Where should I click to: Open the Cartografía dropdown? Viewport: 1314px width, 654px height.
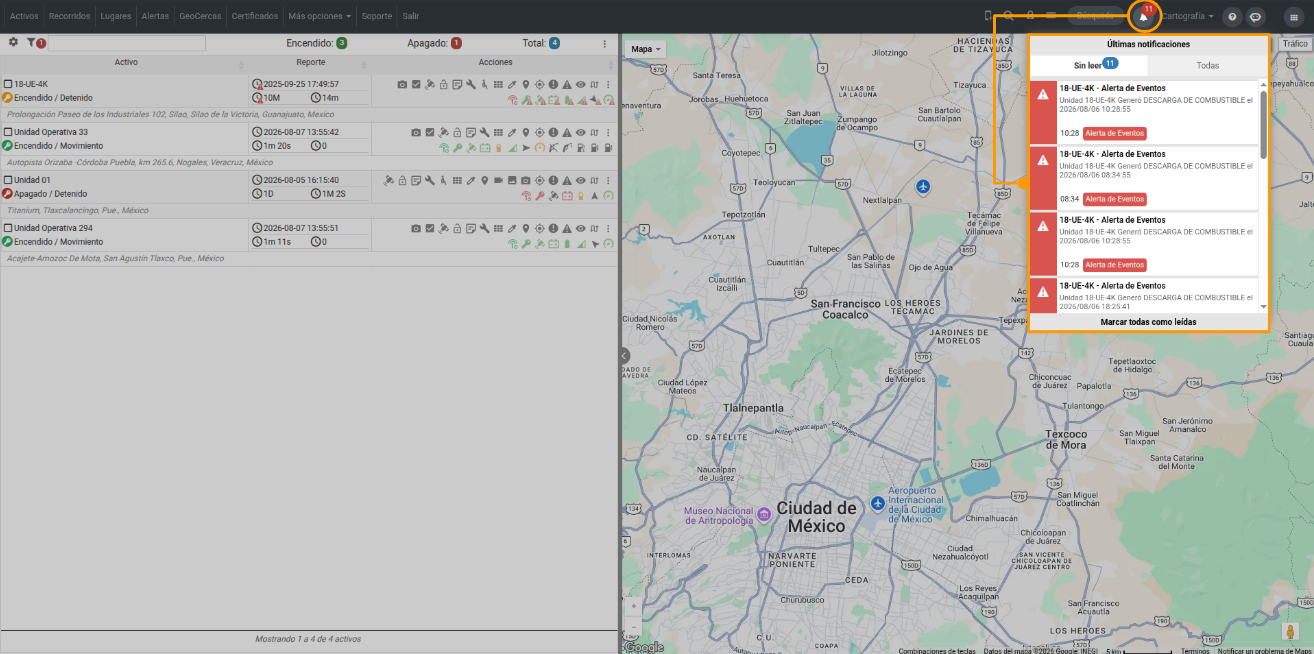[1188, 17]
